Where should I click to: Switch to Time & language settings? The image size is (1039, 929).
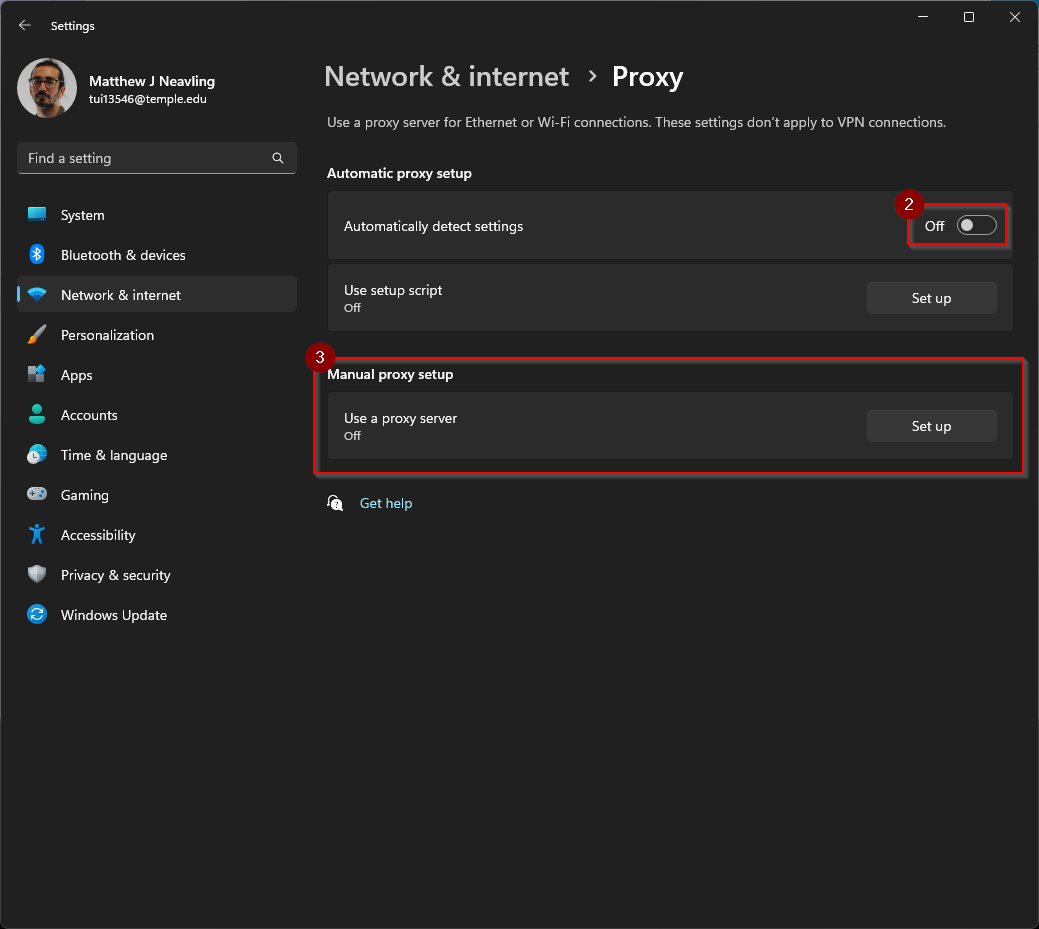(x=156, y=455)
